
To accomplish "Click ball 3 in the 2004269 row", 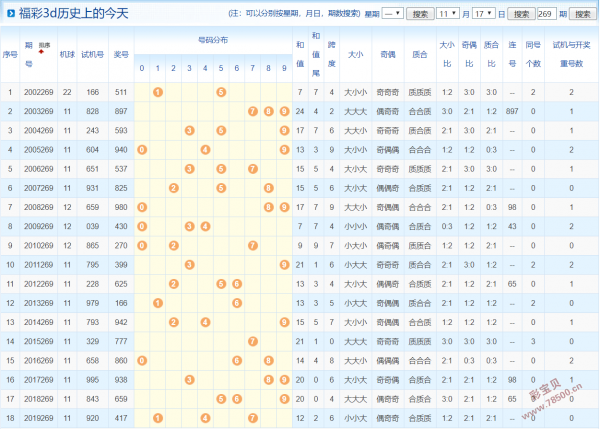I will point(189,130).
